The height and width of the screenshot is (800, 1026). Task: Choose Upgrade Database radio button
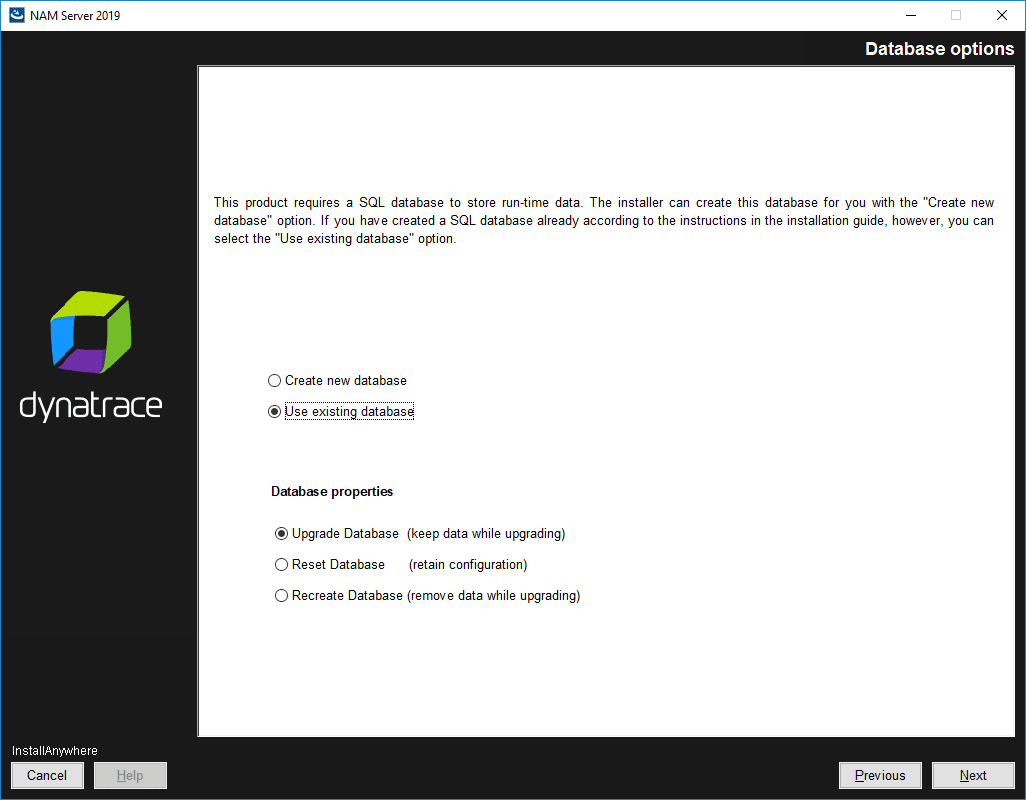click(x=281, y=534)
